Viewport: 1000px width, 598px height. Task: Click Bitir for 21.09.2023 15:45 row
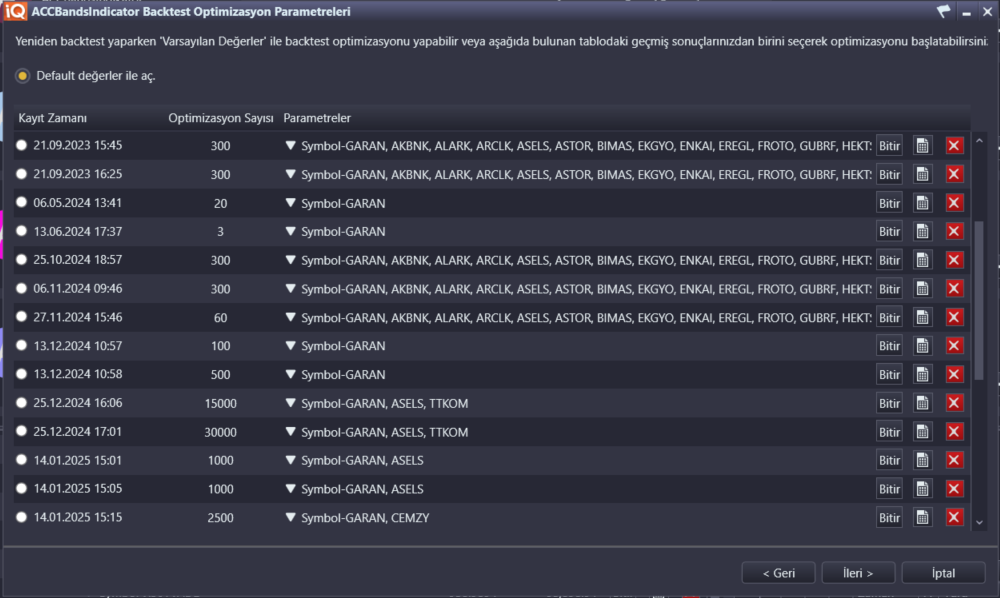[889, 145]
